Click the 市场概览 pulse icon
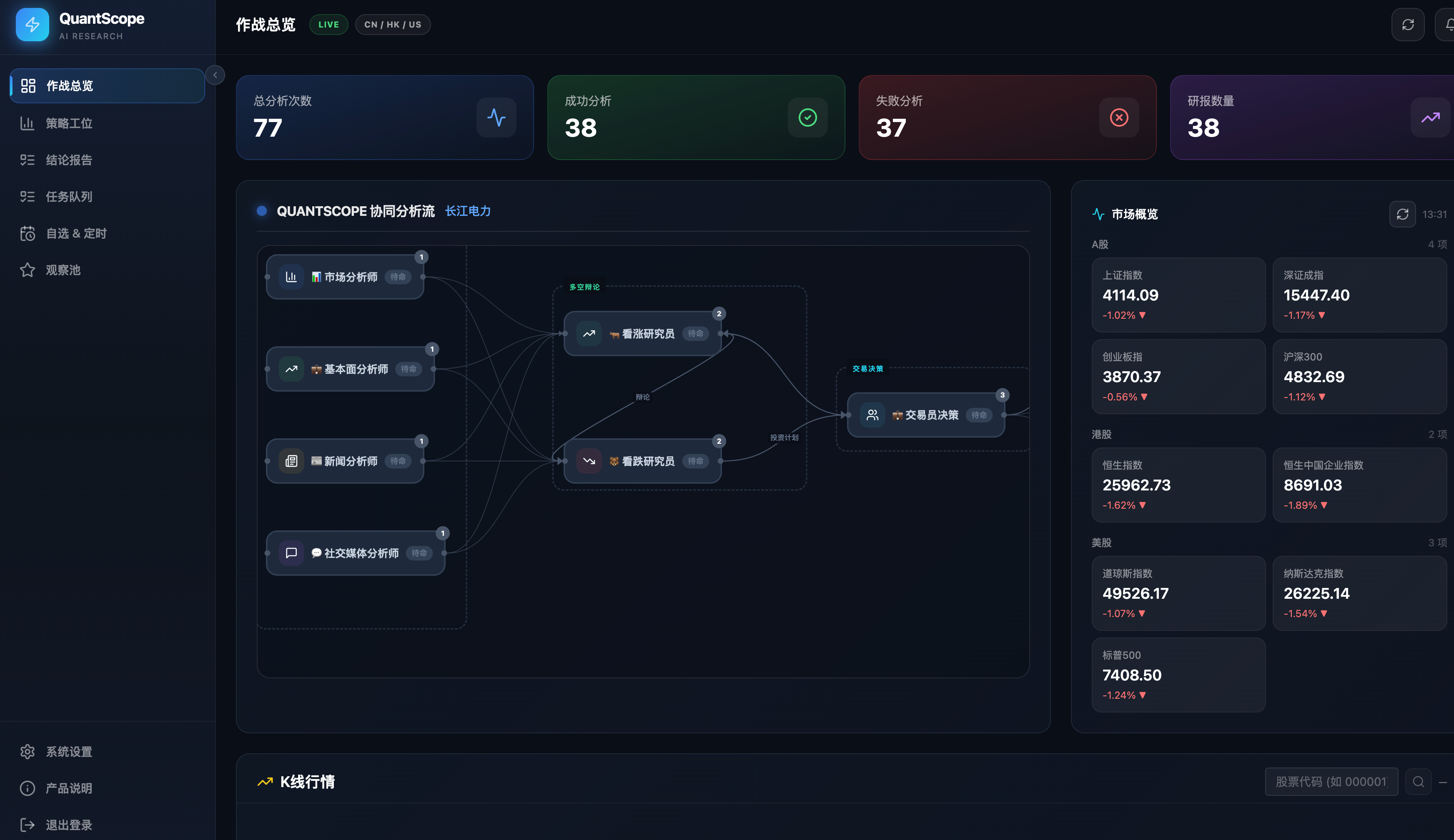 click(x=1098, y=215)
